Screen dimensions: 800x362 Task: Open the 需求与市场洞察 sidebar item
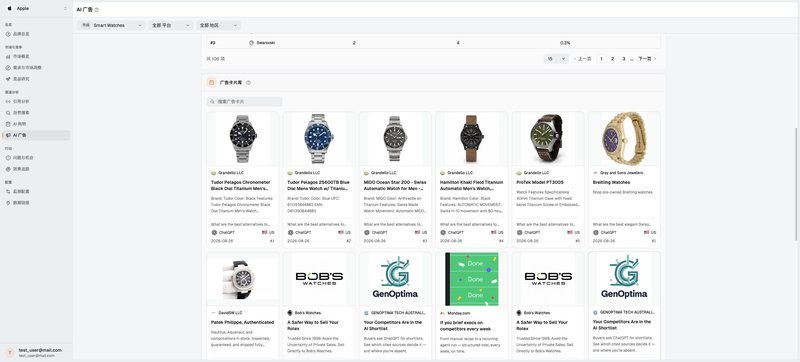point(36,68)
